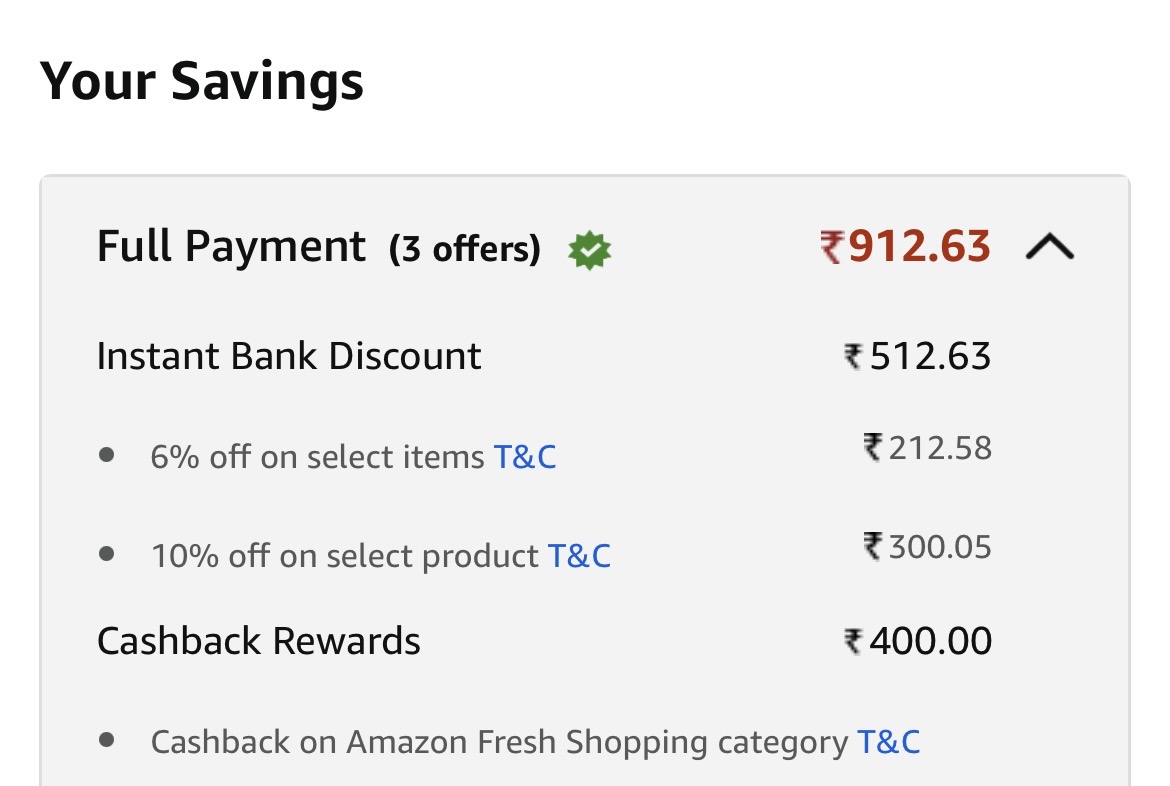
Task: Collapse the Full Payment savings section
Action: point(1049,247)
